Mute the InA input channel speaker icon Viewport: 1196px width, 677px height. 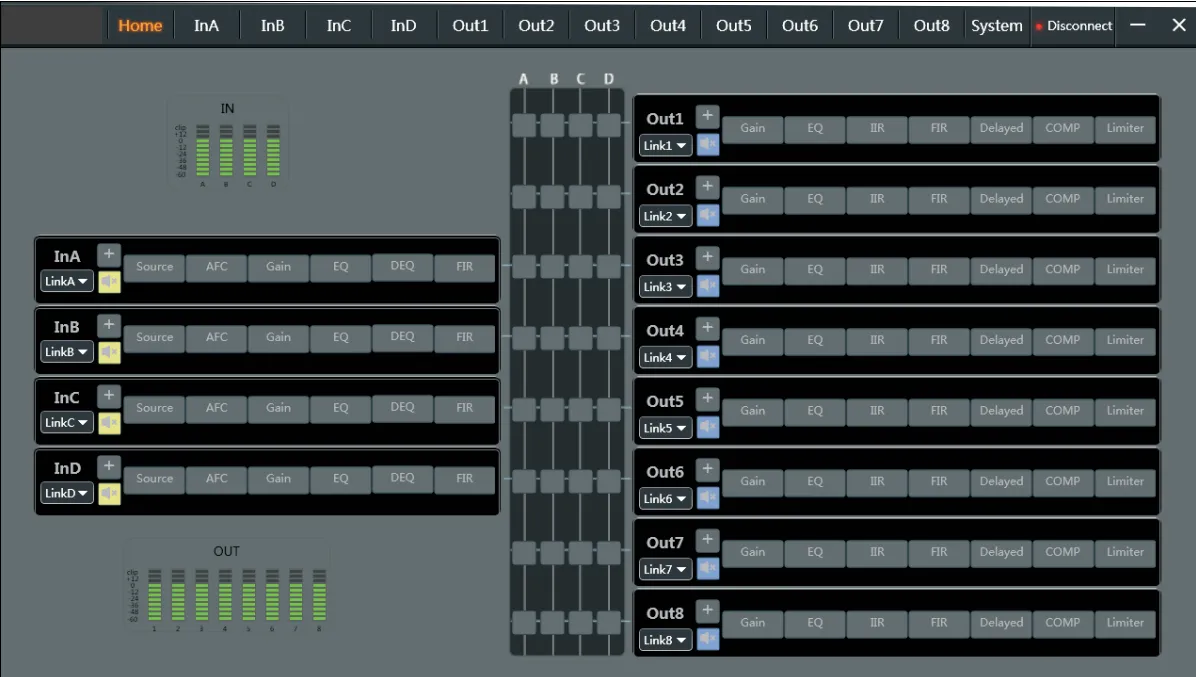tap(109, 282)
